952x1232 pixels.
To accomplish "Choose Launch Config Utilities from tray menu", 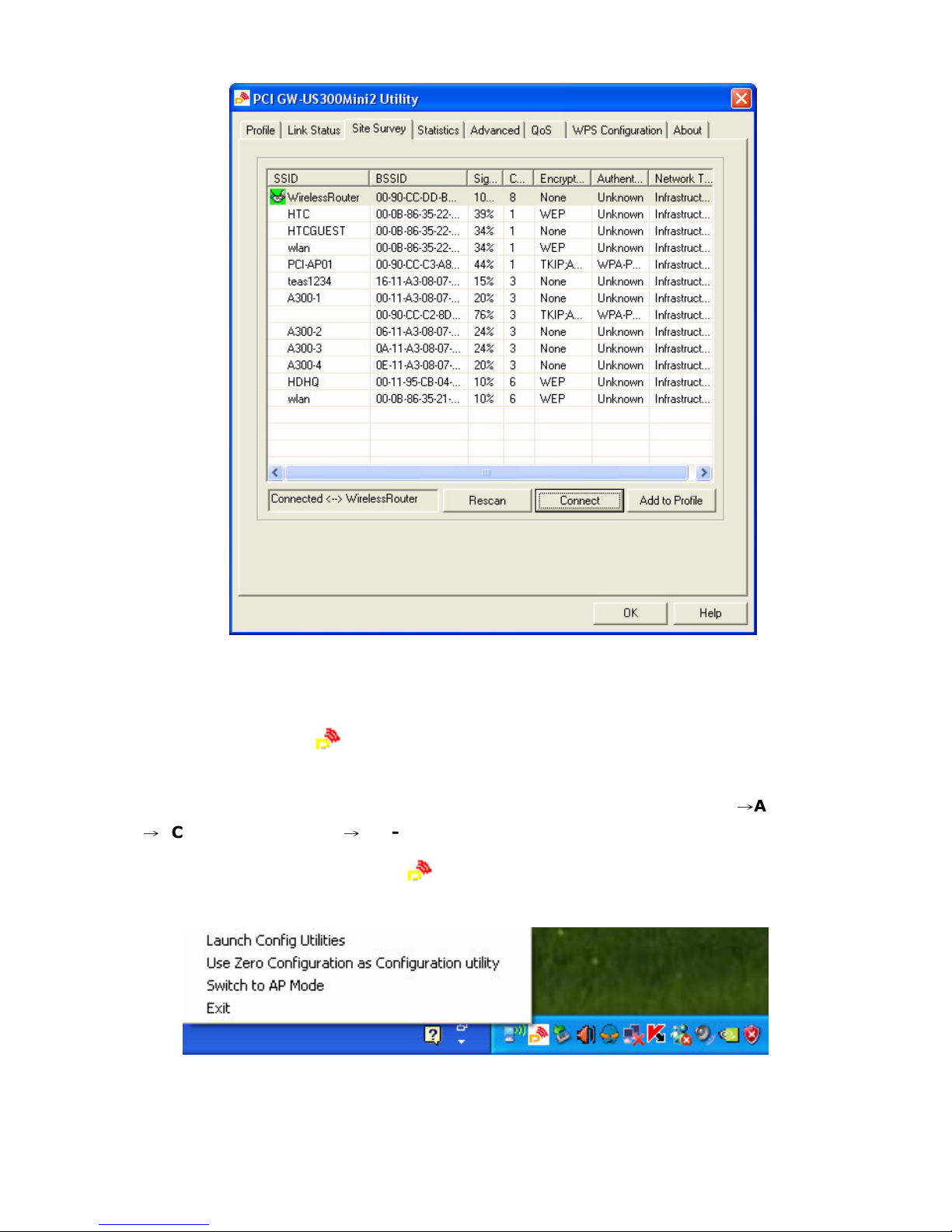I will [276, 940].
